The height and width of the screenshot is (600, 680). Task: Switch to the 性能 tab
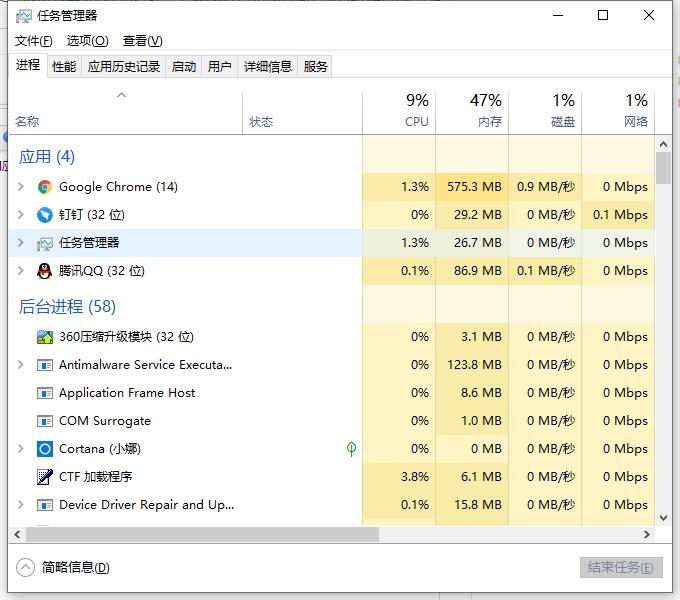coord(64,67)
